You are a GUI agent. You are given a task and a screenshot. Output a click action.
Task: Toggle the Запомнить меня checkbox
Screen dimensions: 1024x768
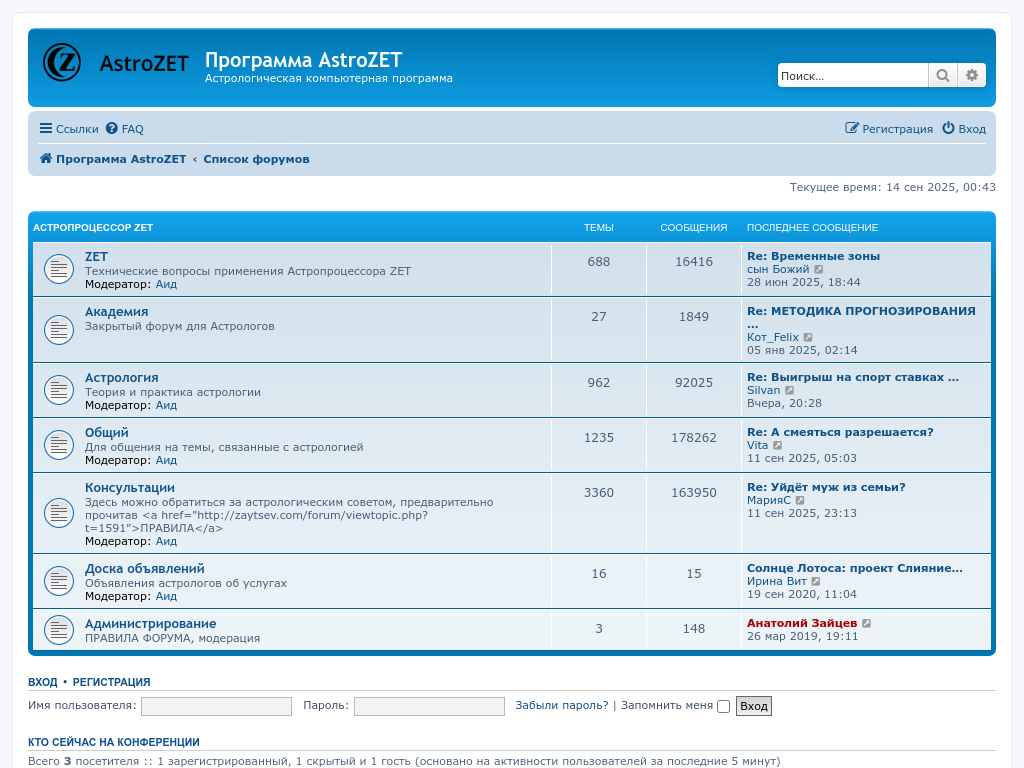pos(723,706)
